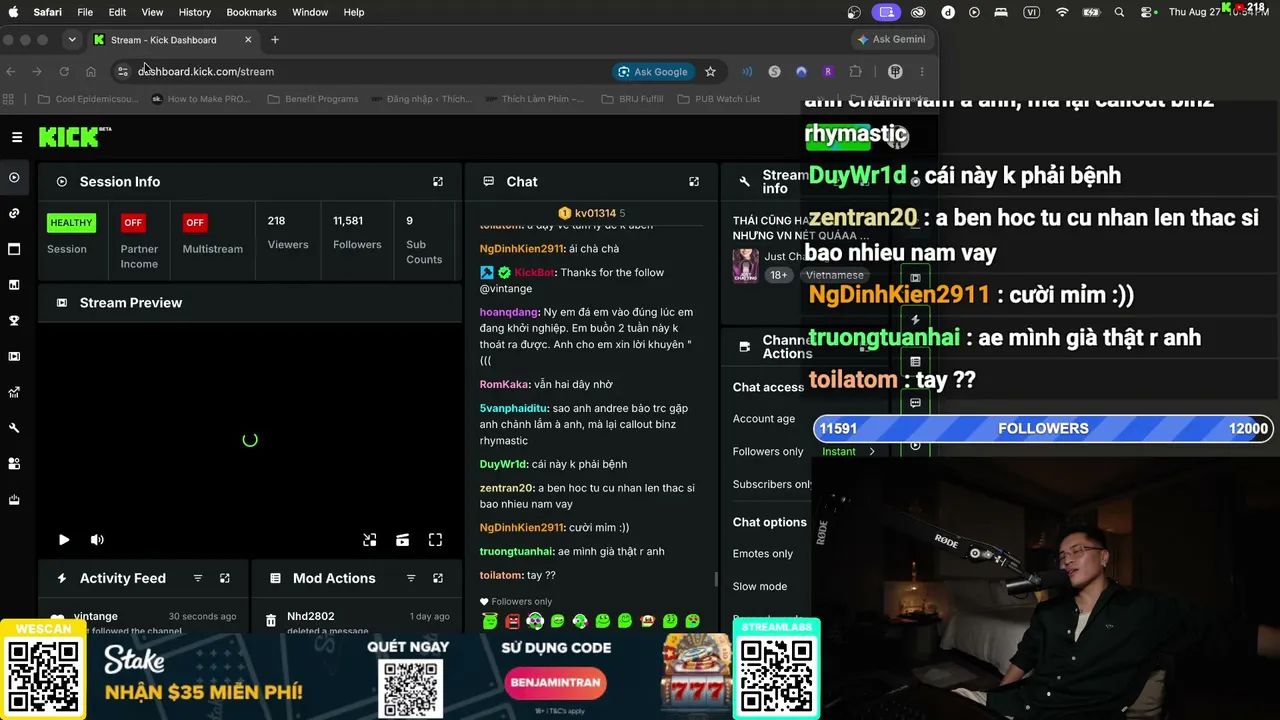Expand the Session Info panel to fullscreen

[x=438, y=182]
